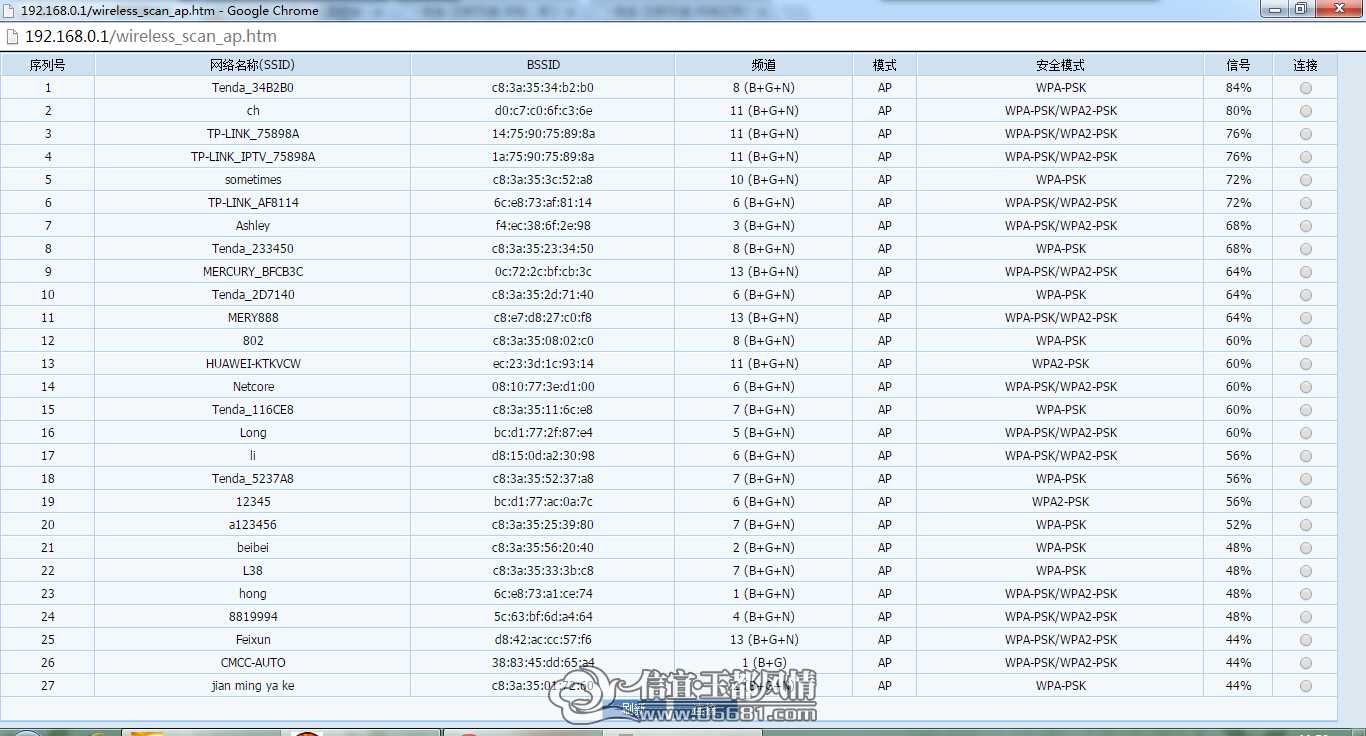This screenshot has height=736, width=1366.
Task: Click the SSID text HUAWEI-KTKVCW
Action: (253, 364)
